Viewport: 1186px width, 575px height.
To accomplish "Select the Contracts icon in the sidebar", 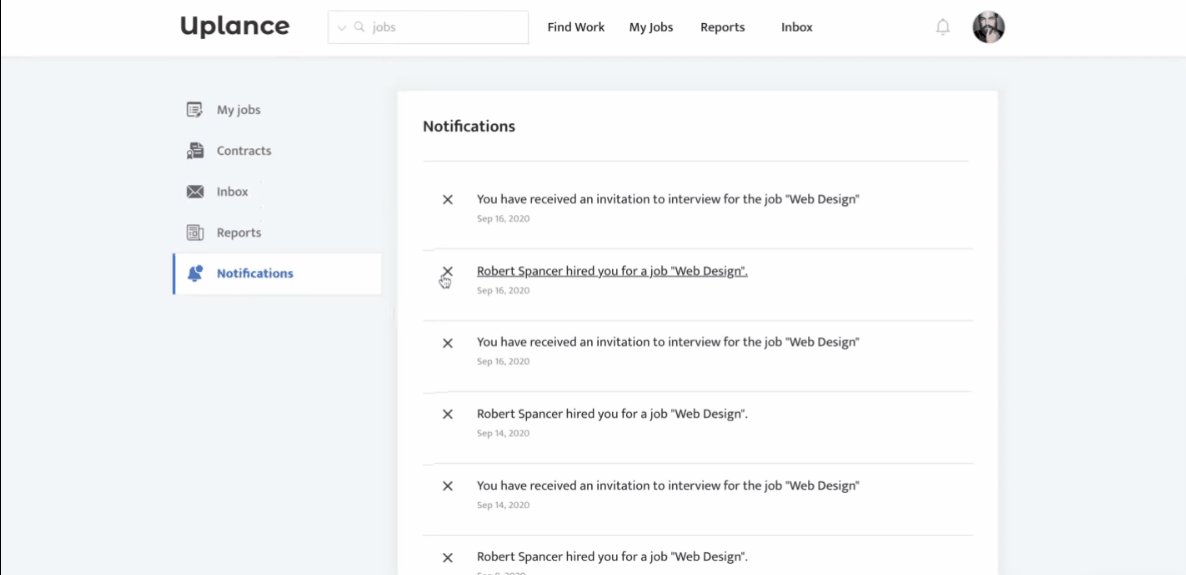I will 195,151.
